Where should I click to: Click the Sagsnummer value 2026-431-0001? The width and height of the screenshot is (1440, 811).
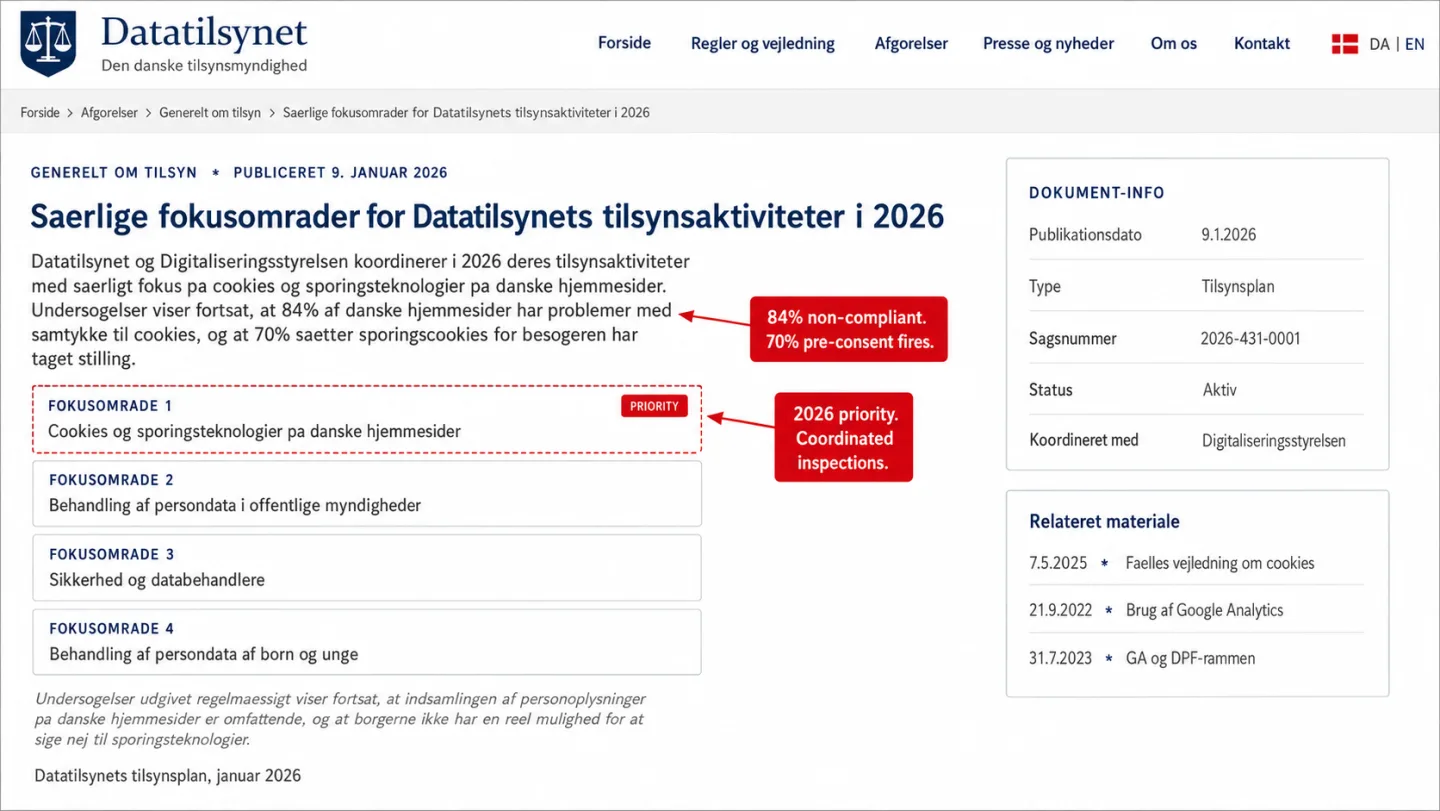click(1250, 339)
